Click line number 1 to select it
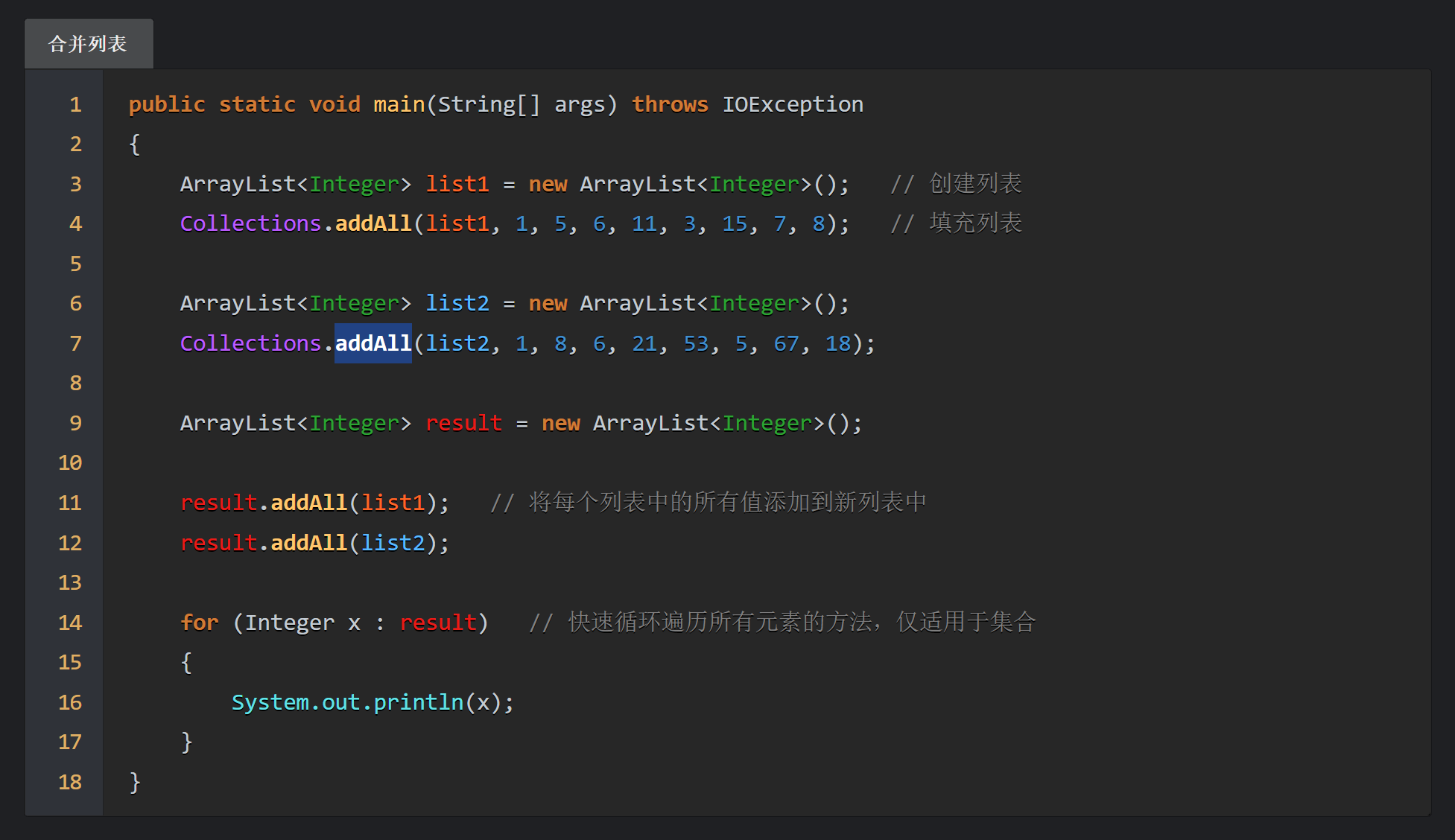The height and width of the screenshot is (840, 1455). tap(75, 104)
